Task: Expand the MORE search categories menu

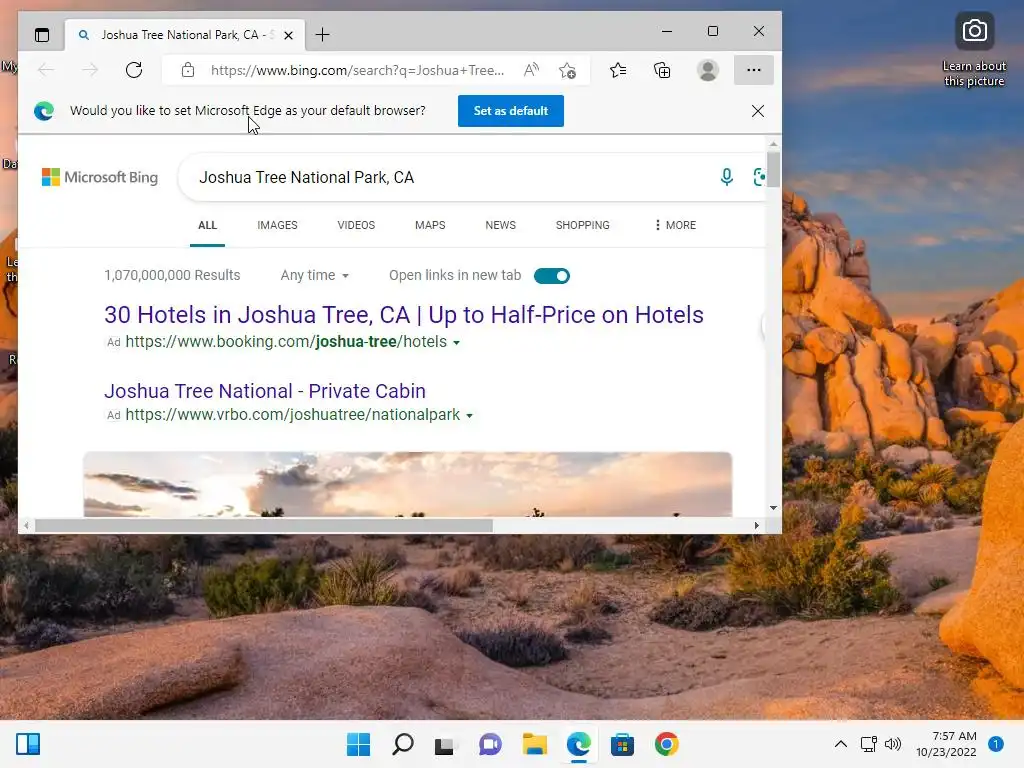Action: (x=675, y=225)
